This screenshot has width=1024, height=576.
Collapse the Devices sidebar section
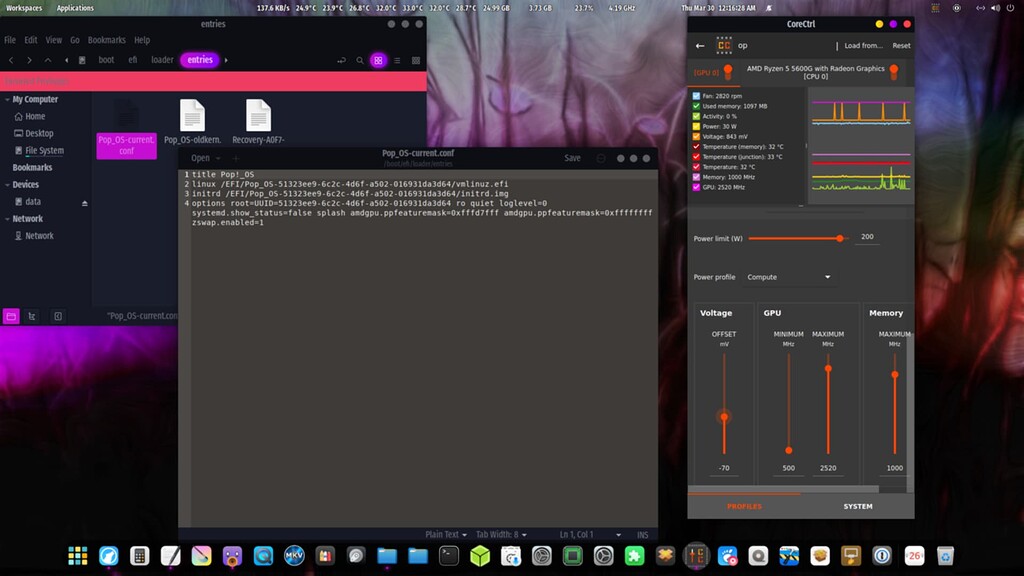7,185
